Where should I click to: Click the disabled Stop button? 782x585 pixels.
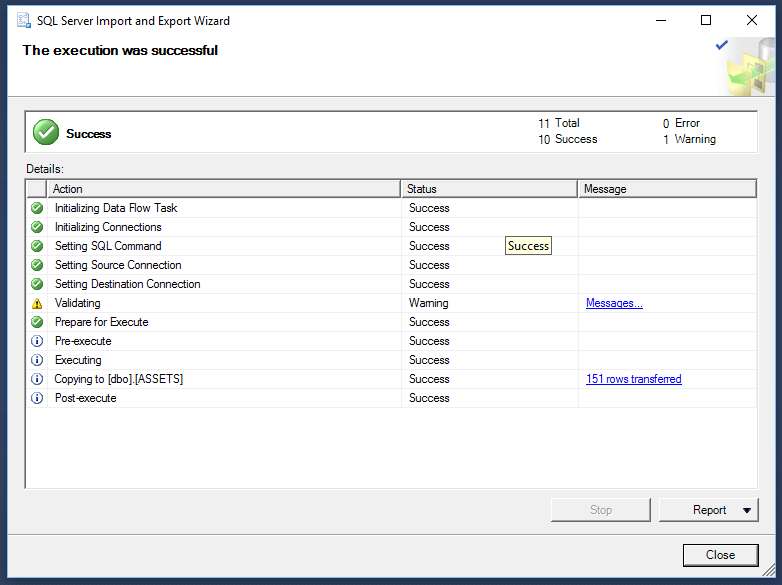[x=600, y=510]
